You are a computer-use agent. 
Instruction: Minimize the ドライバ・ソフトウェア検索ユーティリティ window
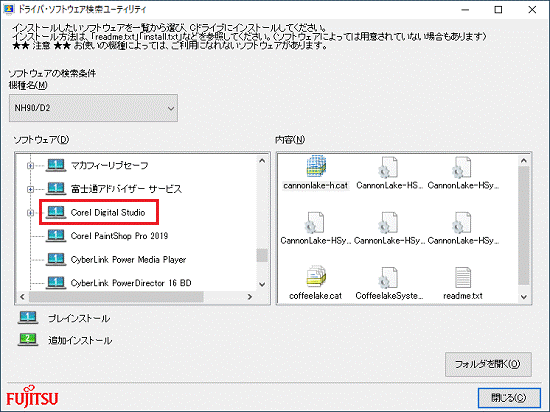point(465,10)
